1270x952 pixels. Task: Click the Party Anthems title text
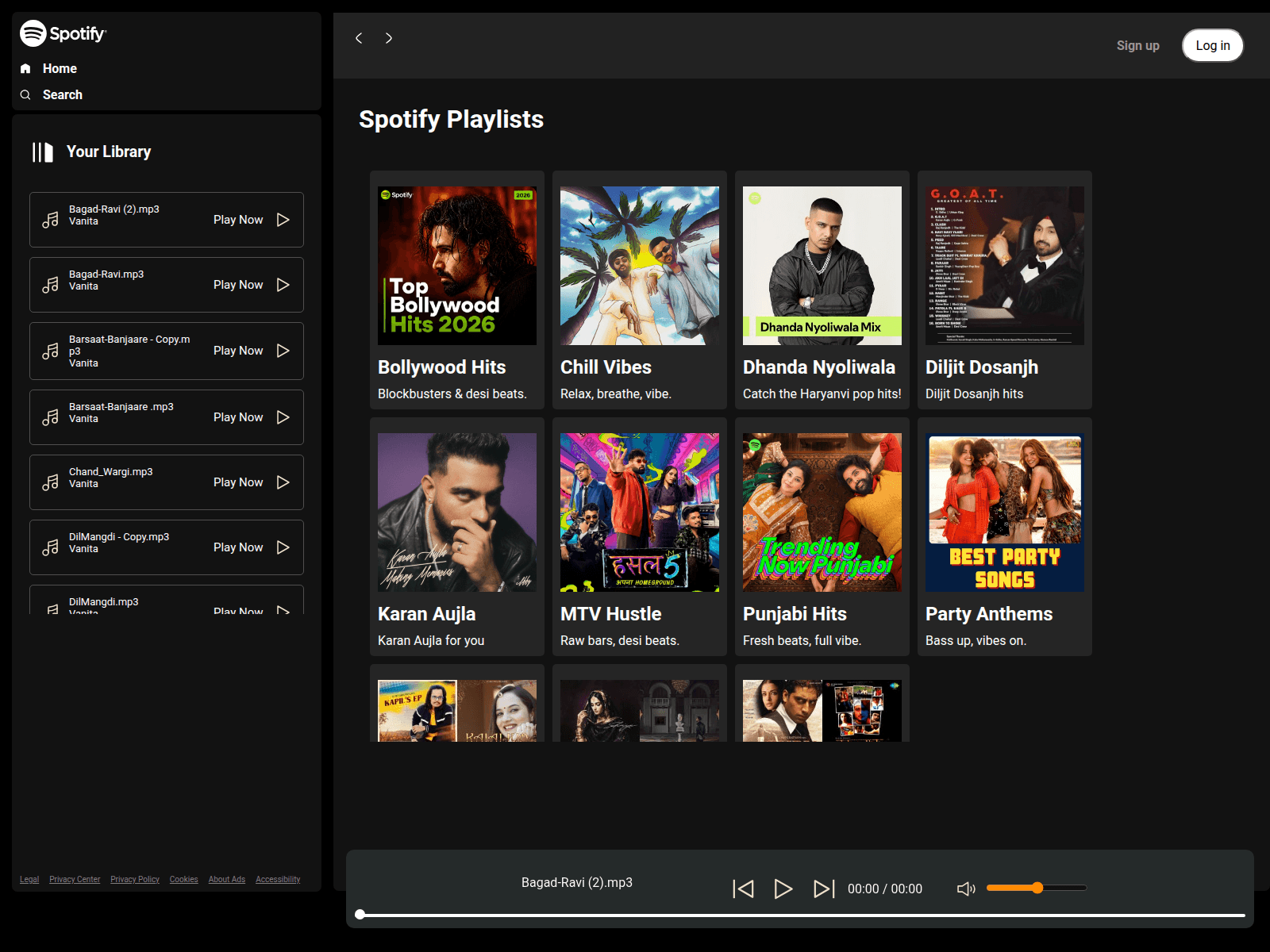(989, 614)
